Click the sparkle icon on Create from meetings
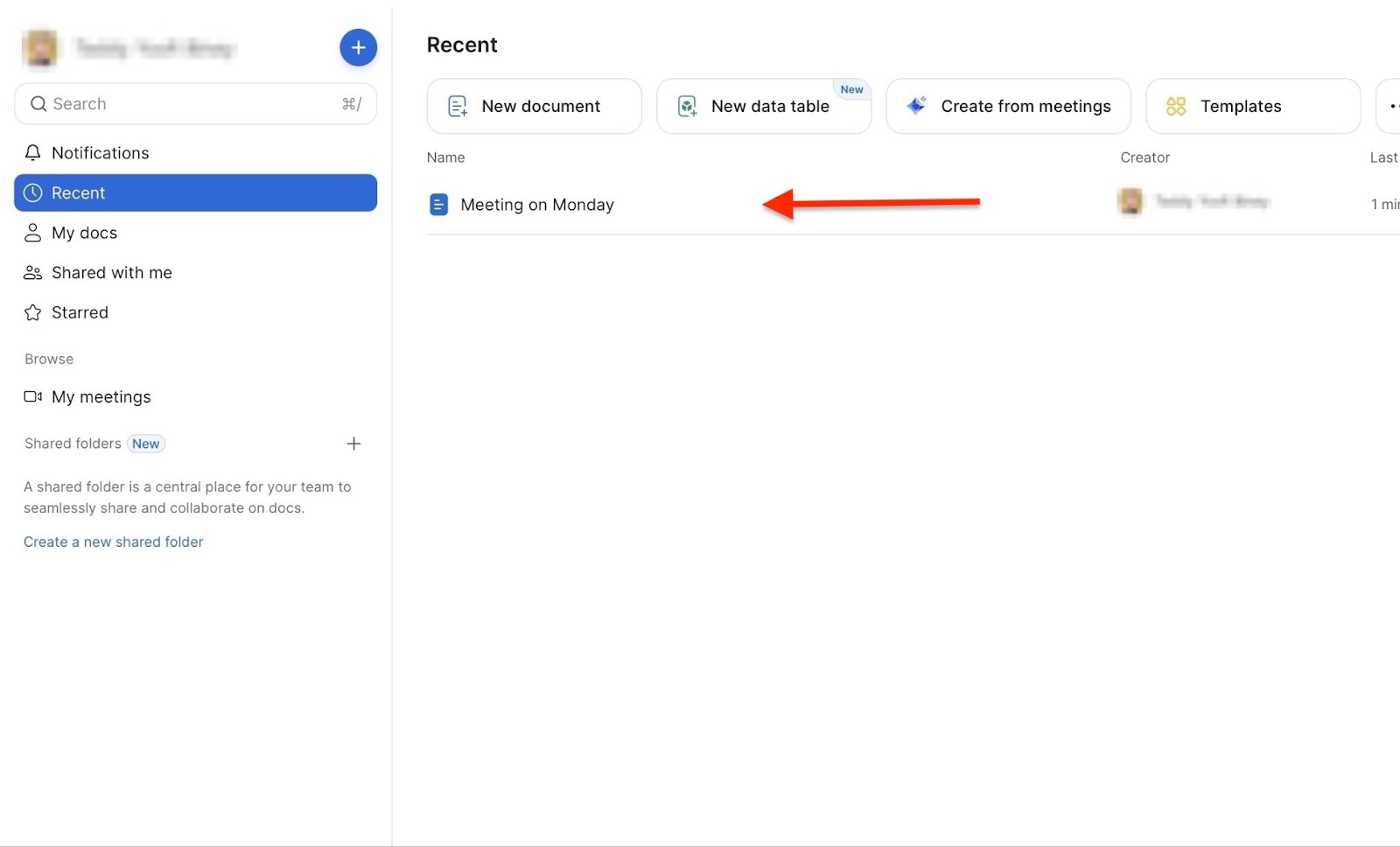The height and width of the screenshot is (847, 1400). [x=916, y=106]
